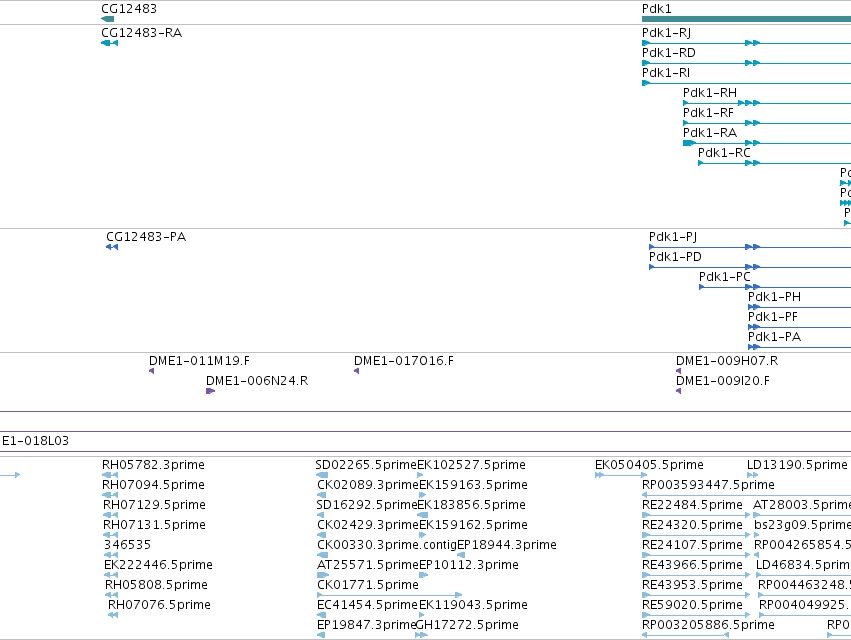The width and height of the screenshot is (851, 640).
Task: Click the CK00330.3prime.contig label
Action: pyautogui.click(x=387, y=545)
